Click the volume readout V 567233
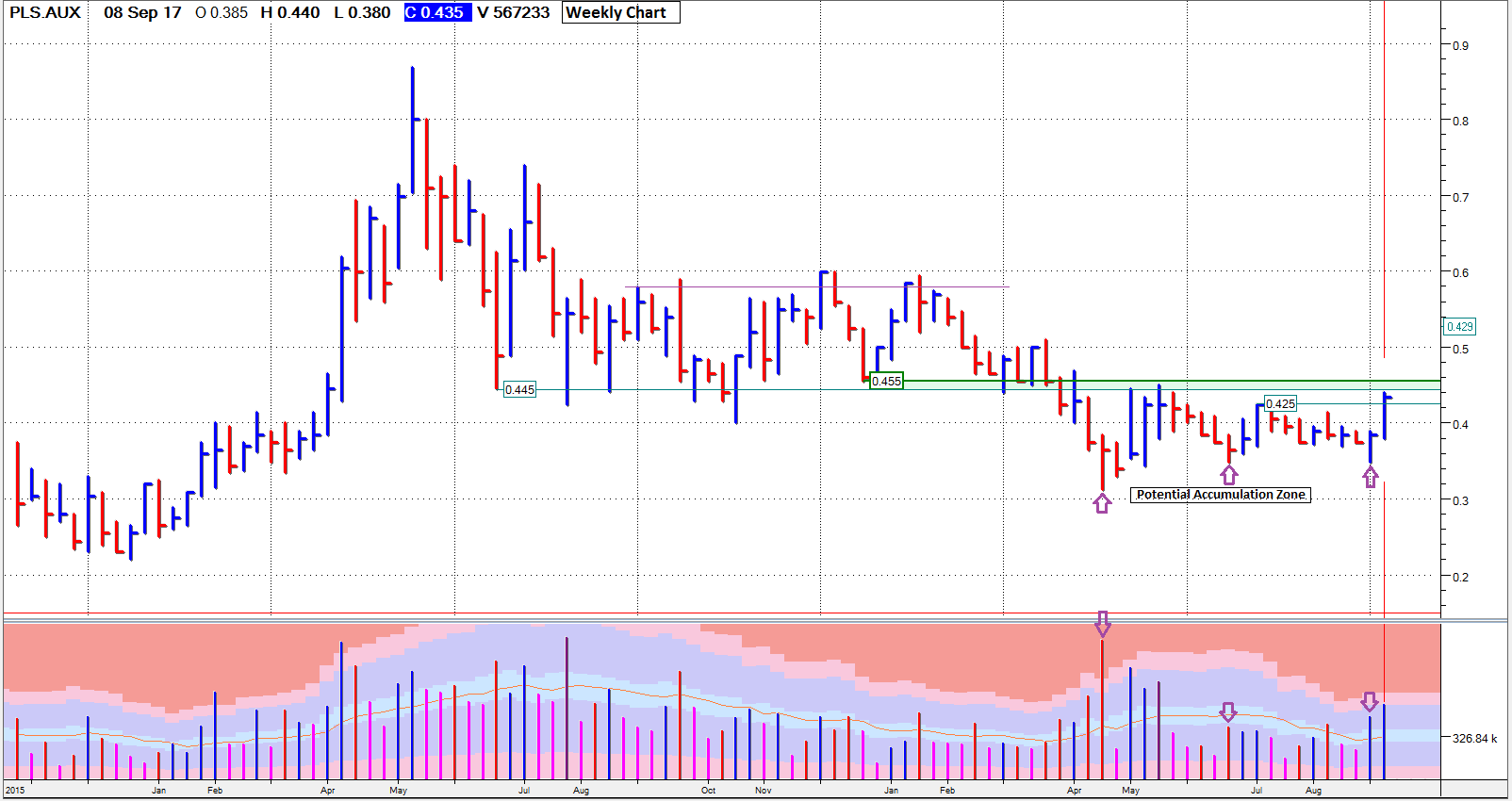Screen dimensions: 1512x801 (514, 12)
